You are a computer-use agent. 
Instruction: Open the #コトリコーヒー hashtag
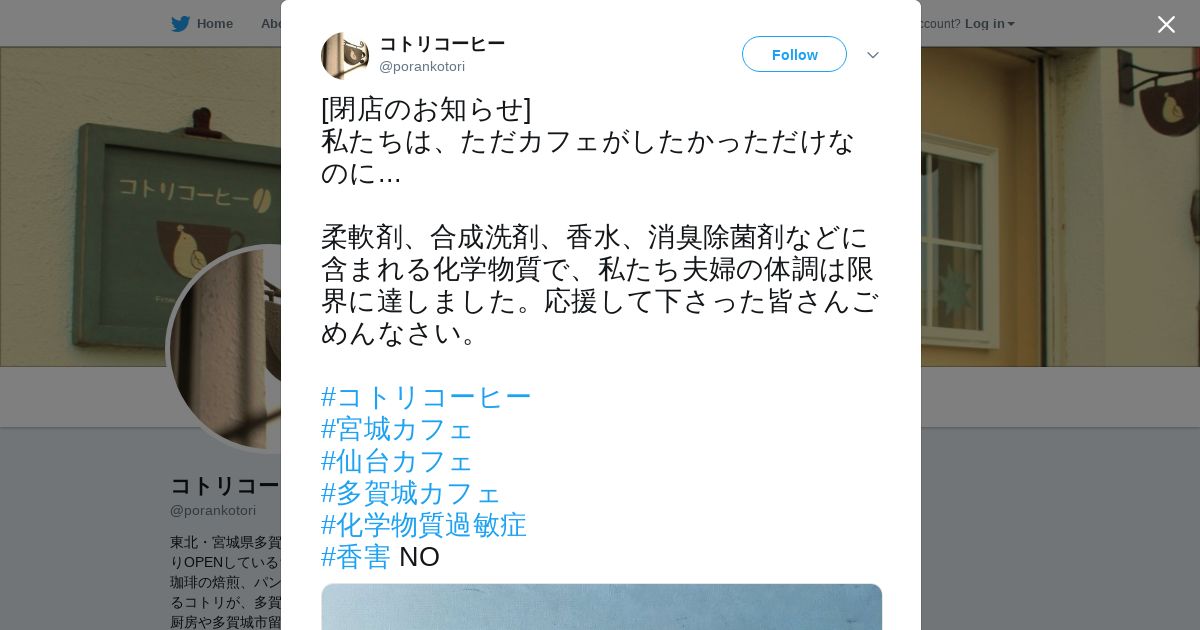click(426, 397)
